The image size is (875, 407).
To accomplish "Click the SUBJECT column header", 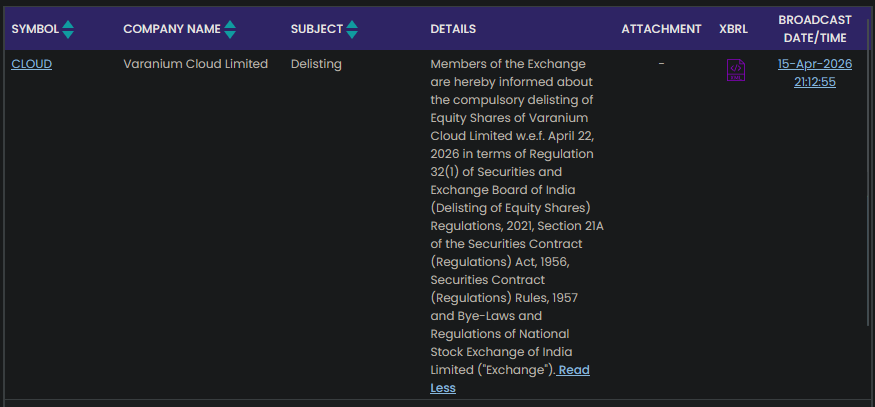I will click(316, 29).
